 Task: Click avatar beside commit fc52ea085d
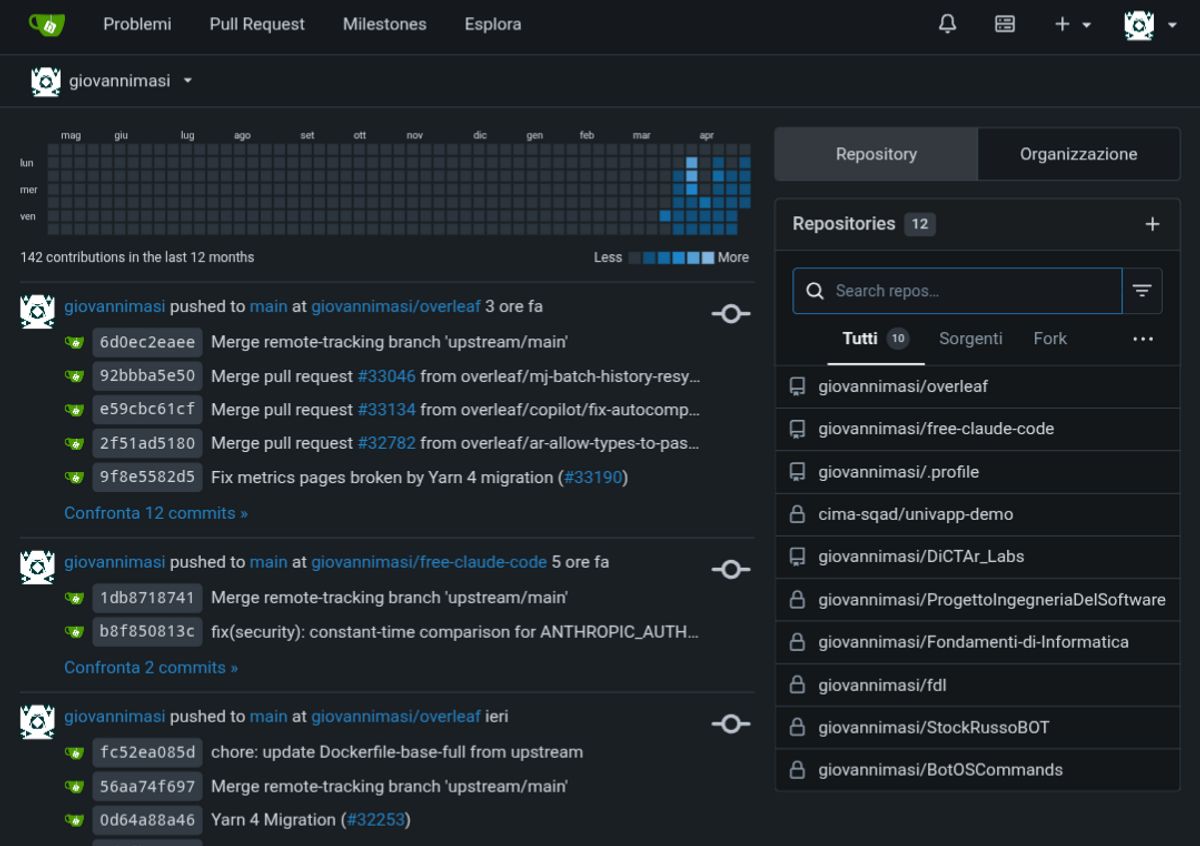(x=74, y=752)
